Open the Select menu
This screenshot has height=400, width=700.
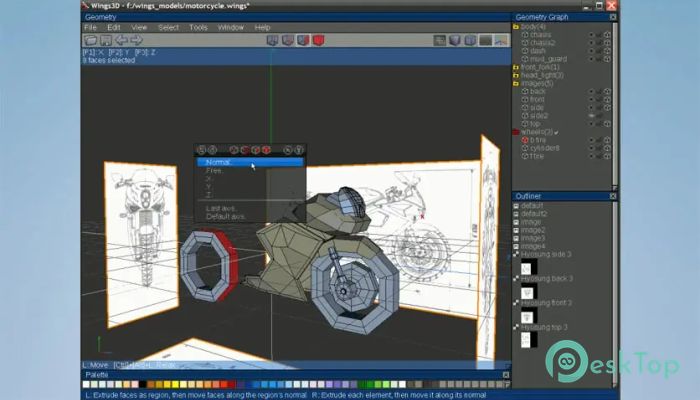point(168,27)
